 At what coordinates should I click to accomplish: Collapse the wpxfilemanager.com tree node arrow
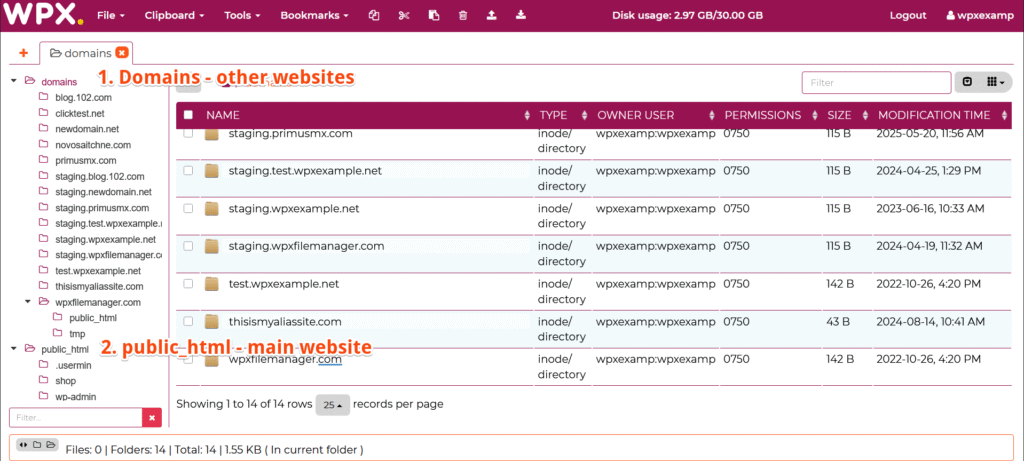(28, 302)
